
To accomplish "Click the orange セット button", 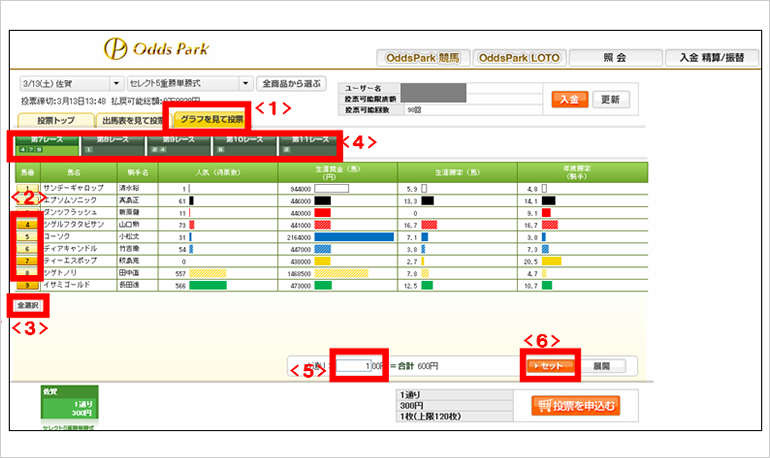I will point(550,366).
